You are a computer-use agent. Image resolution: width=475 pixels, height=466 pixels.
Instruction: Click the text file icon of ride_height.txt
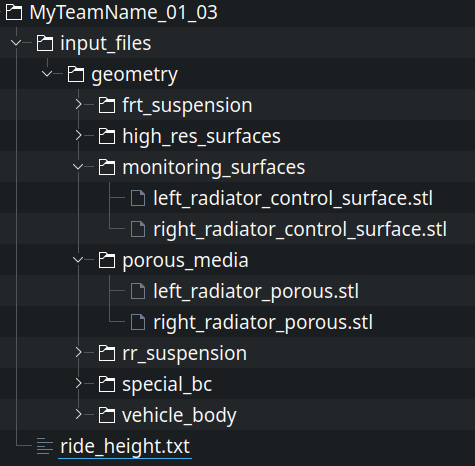tap(45, 446)
